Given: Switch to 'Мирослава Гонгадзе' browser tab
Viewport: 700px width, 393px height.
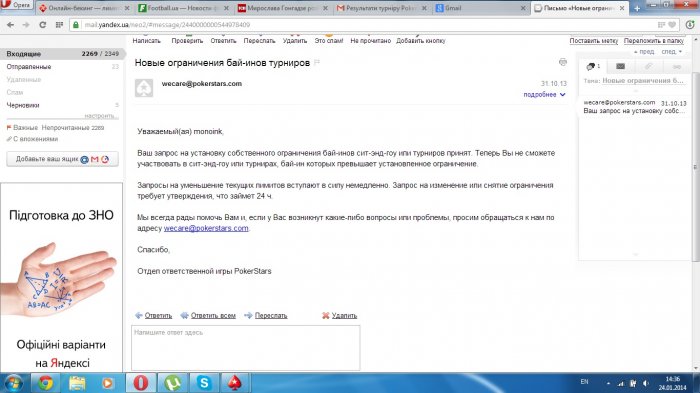Looking at the screenshot, I should pyautogui.click(x=282, y=8).
